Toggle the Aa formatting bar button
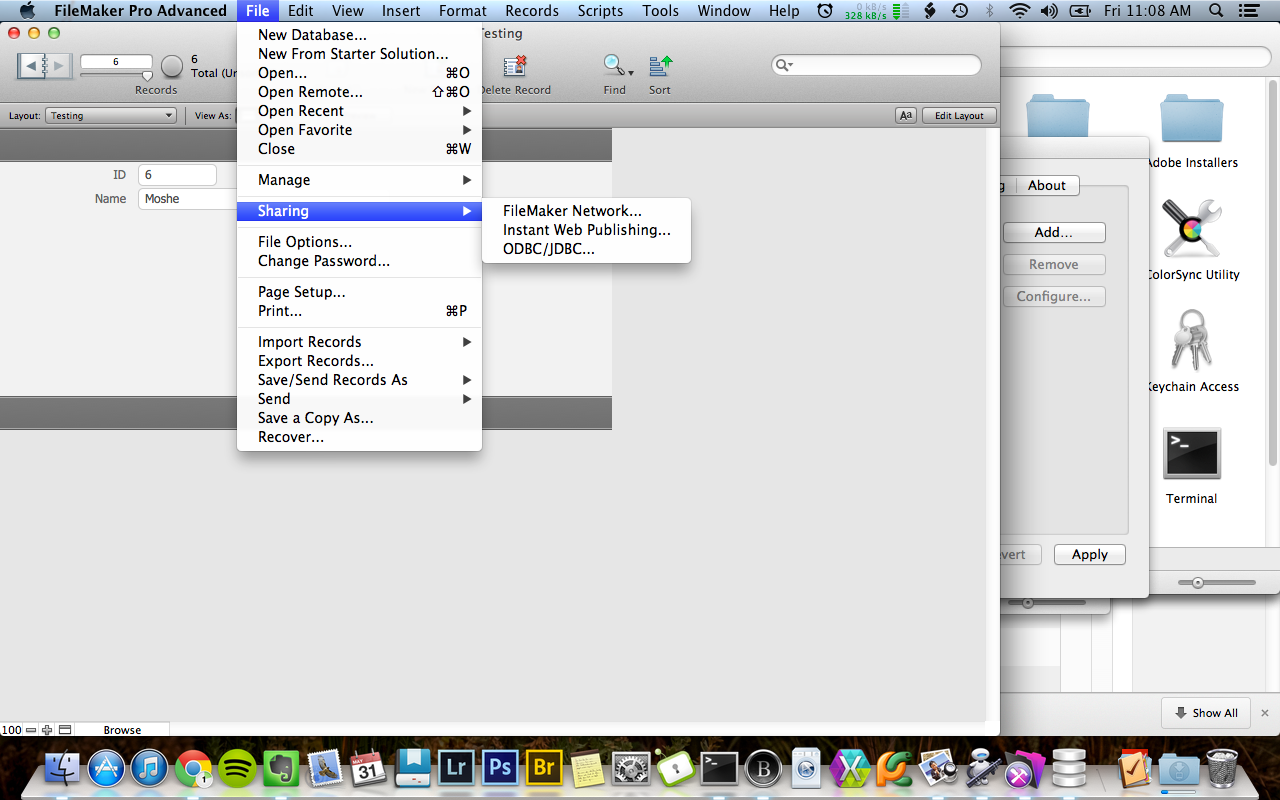 [x=906, y=115]
